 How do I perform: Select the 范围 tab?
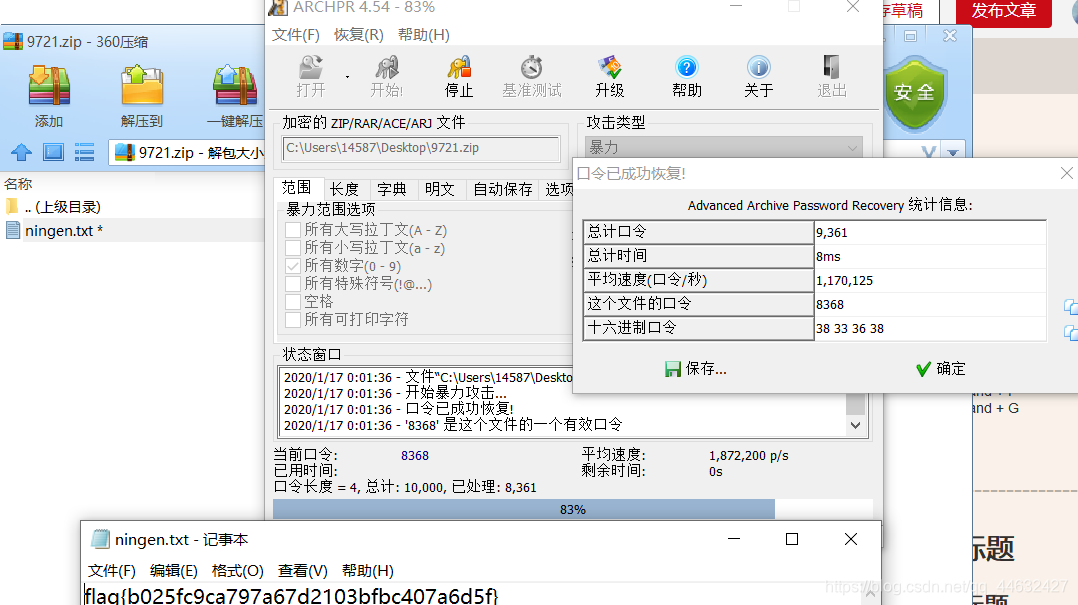coord(296,188)
